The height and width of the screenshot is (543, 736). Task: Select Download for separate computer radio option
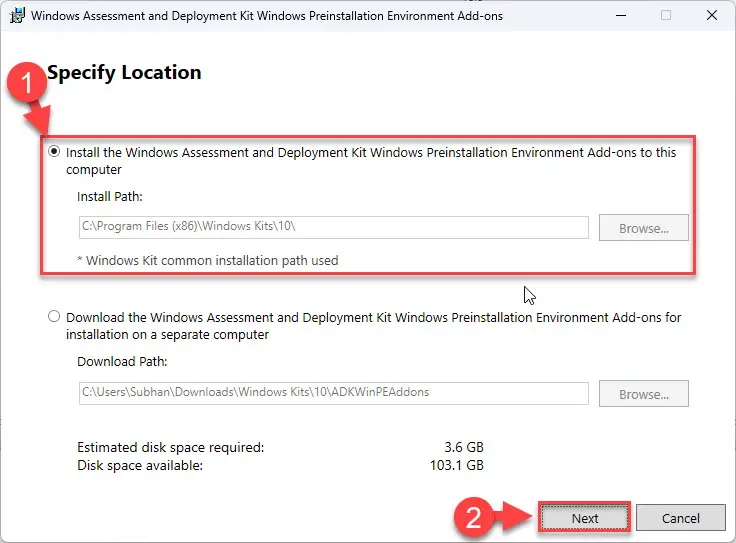point(54,316)
